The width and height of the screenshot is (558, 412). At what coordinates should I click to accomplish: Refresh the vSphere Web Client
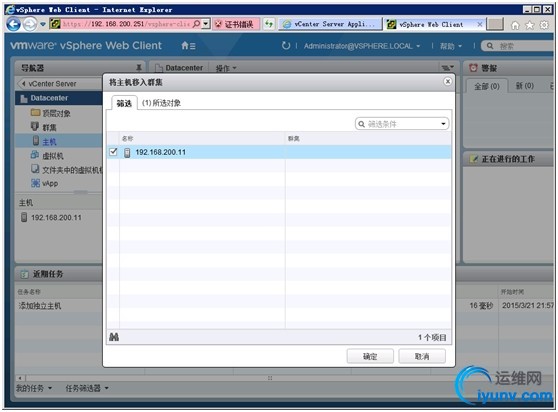coord(286,45)
